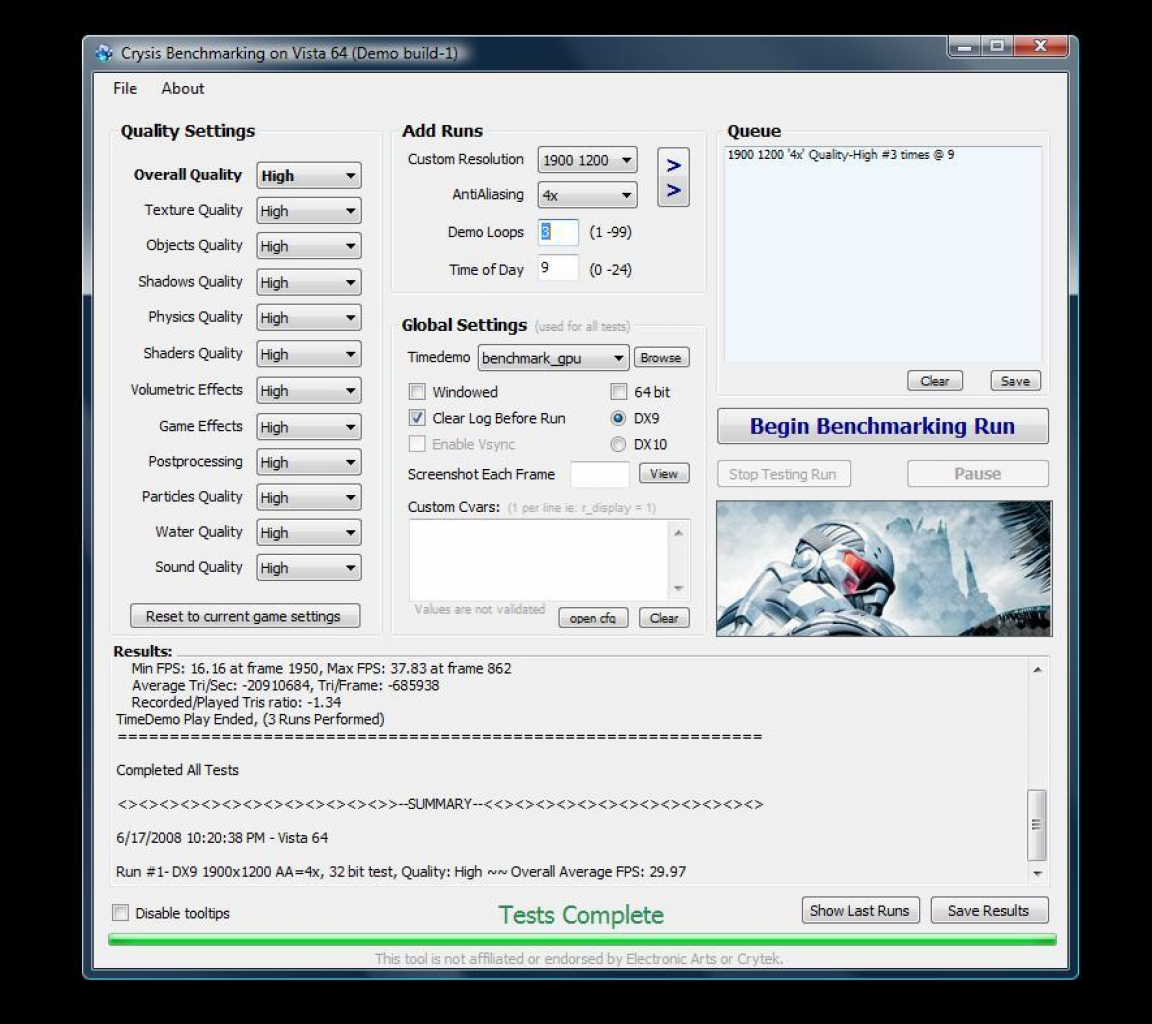Click the Results scrollbar down arrow
Viewport: 1152px width, 1024px height.
coord(1037,873)
